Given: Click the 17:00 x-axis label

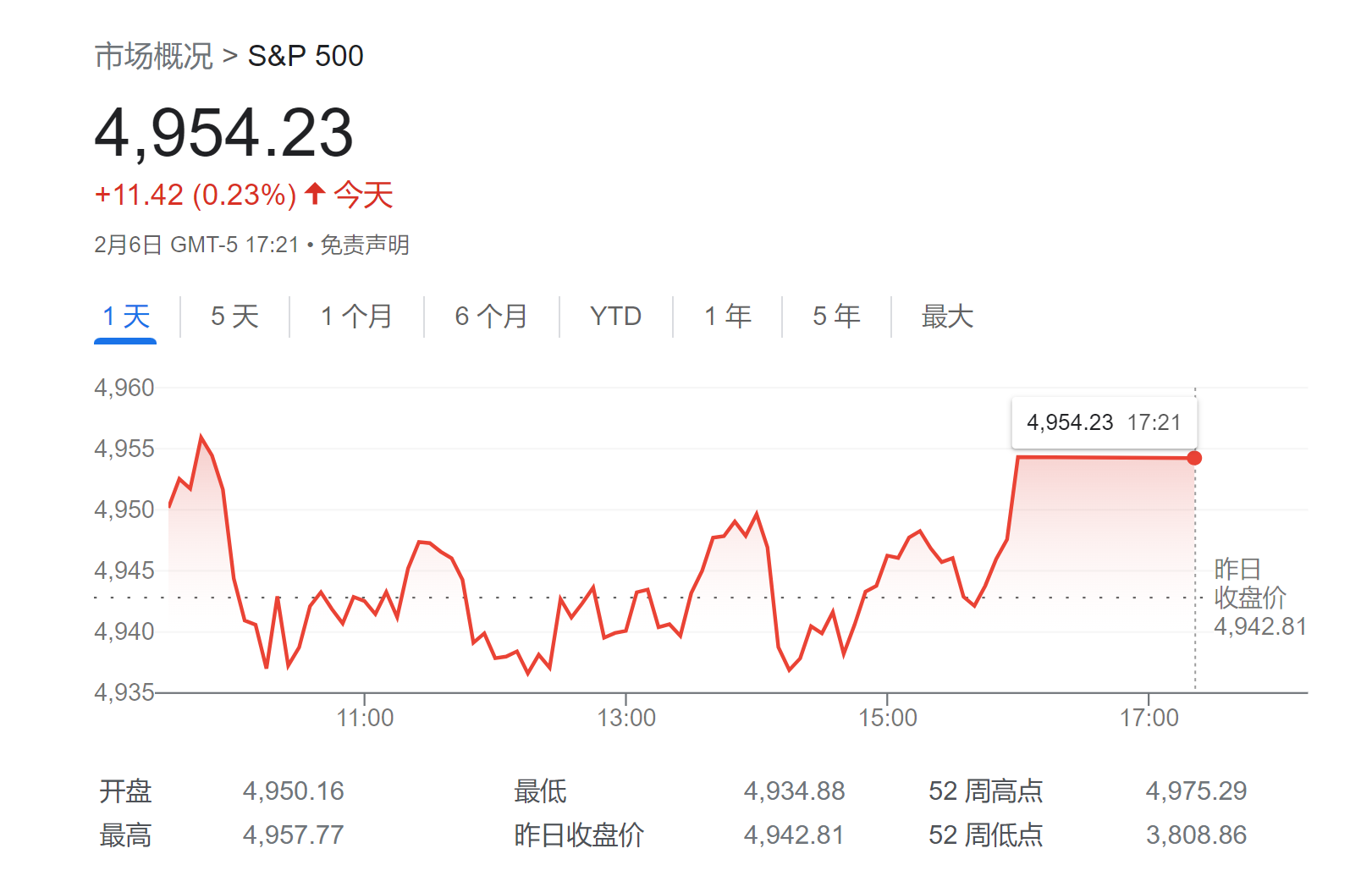Looking at the screenshot, I should coord(1149,718).
